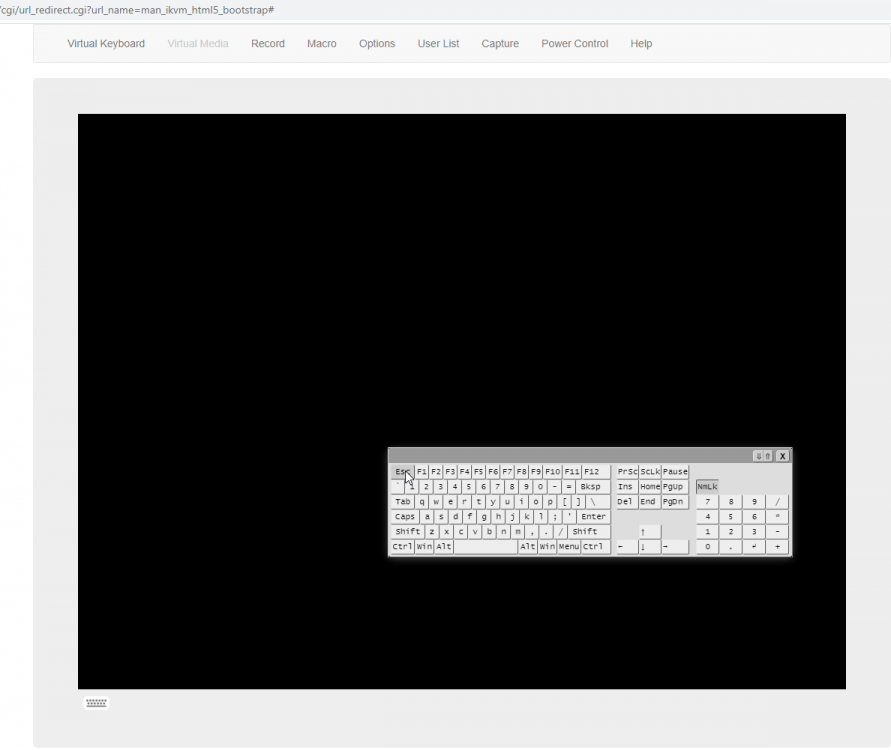Click the keyboard icon below the console

pos(96,703)
